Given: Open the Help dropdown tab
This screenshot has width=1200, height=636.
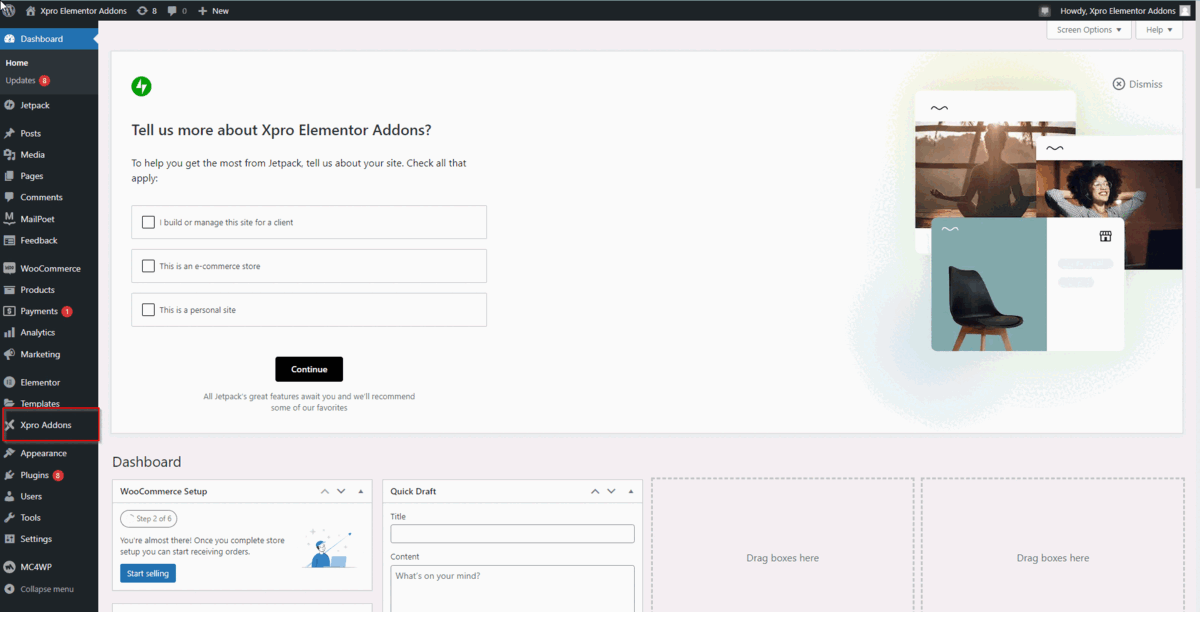Looking at the screenshot, I should 1158,30.
